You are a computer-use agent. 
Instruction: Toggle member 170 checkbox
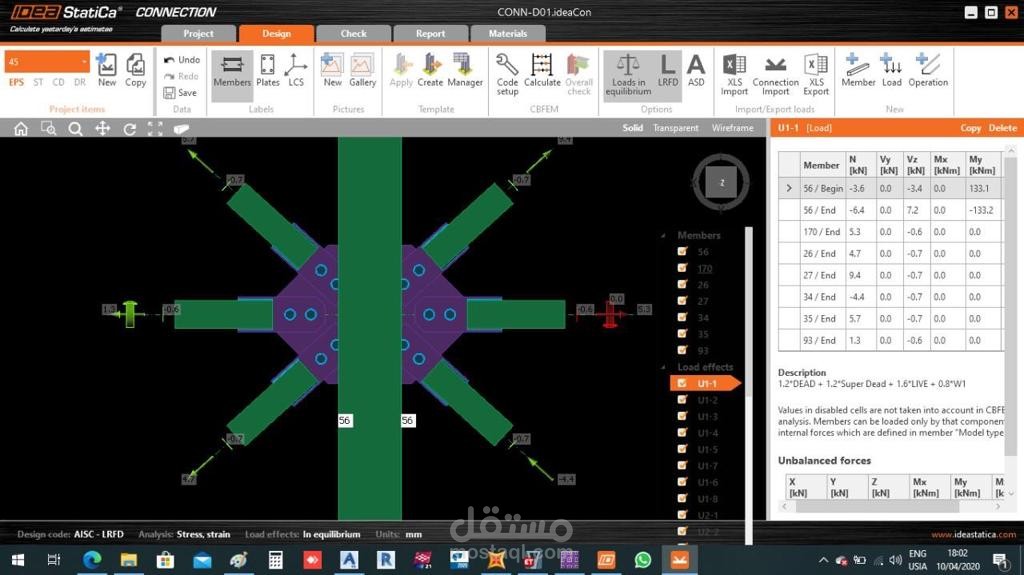682,268
